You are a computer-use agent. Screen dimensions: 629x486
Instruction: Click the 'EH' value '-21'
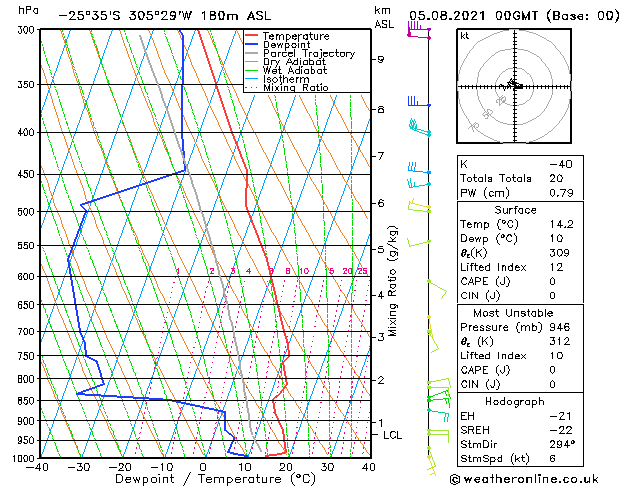tap(561, 416)
